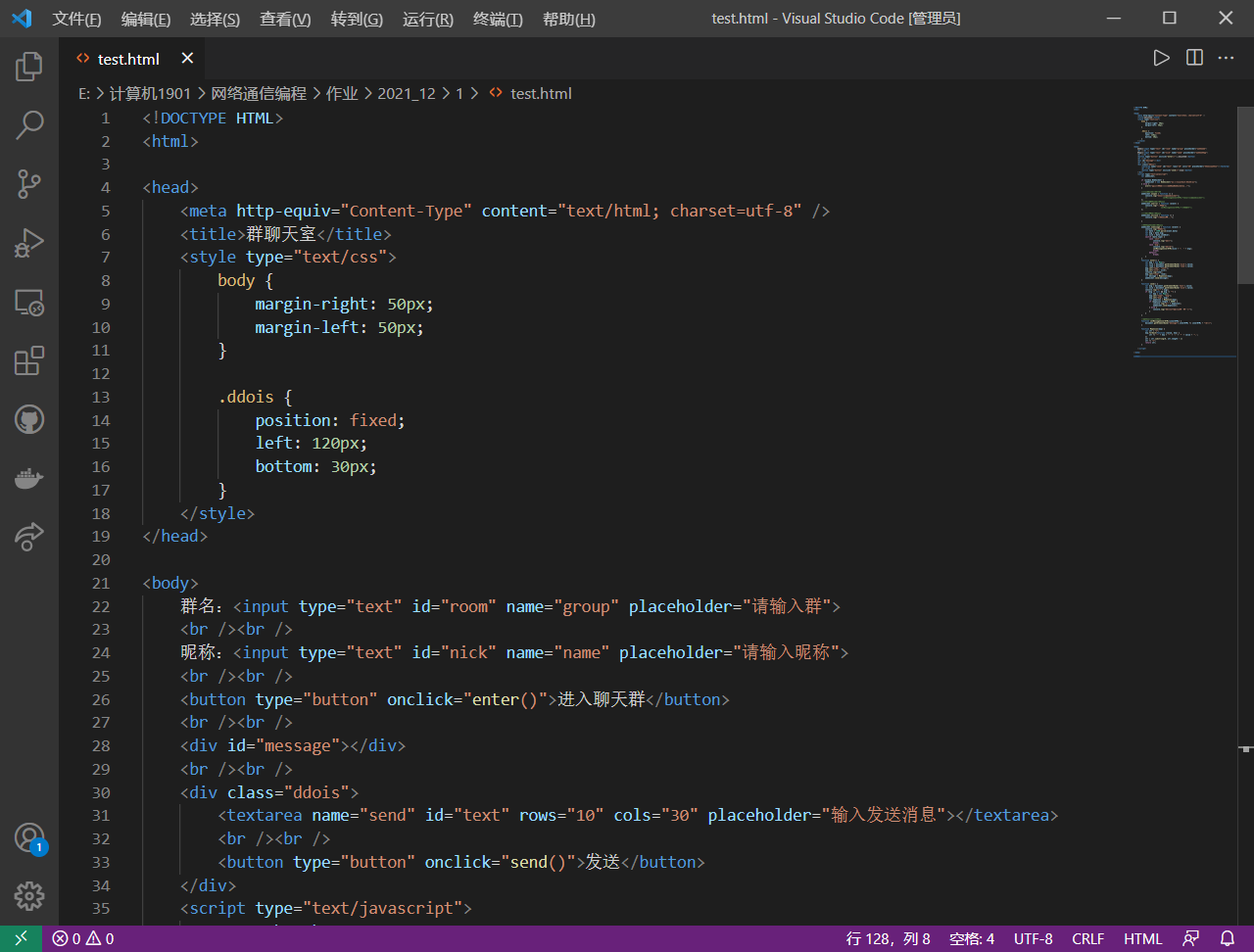Screen dimensions: 1254x952
Task: Click the UTF-8 encoding indicator
Action: (x=1033, y=937)
